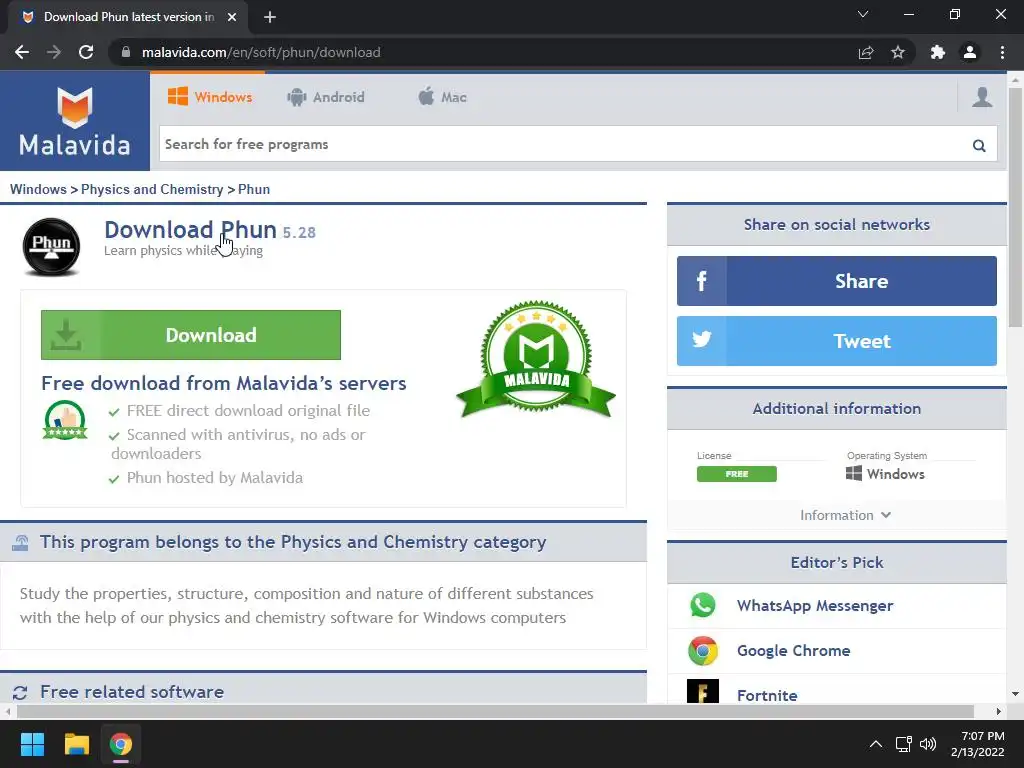Click the scroll right arrow
Viewport: 1024px width, 768px height.
[999, 711]
